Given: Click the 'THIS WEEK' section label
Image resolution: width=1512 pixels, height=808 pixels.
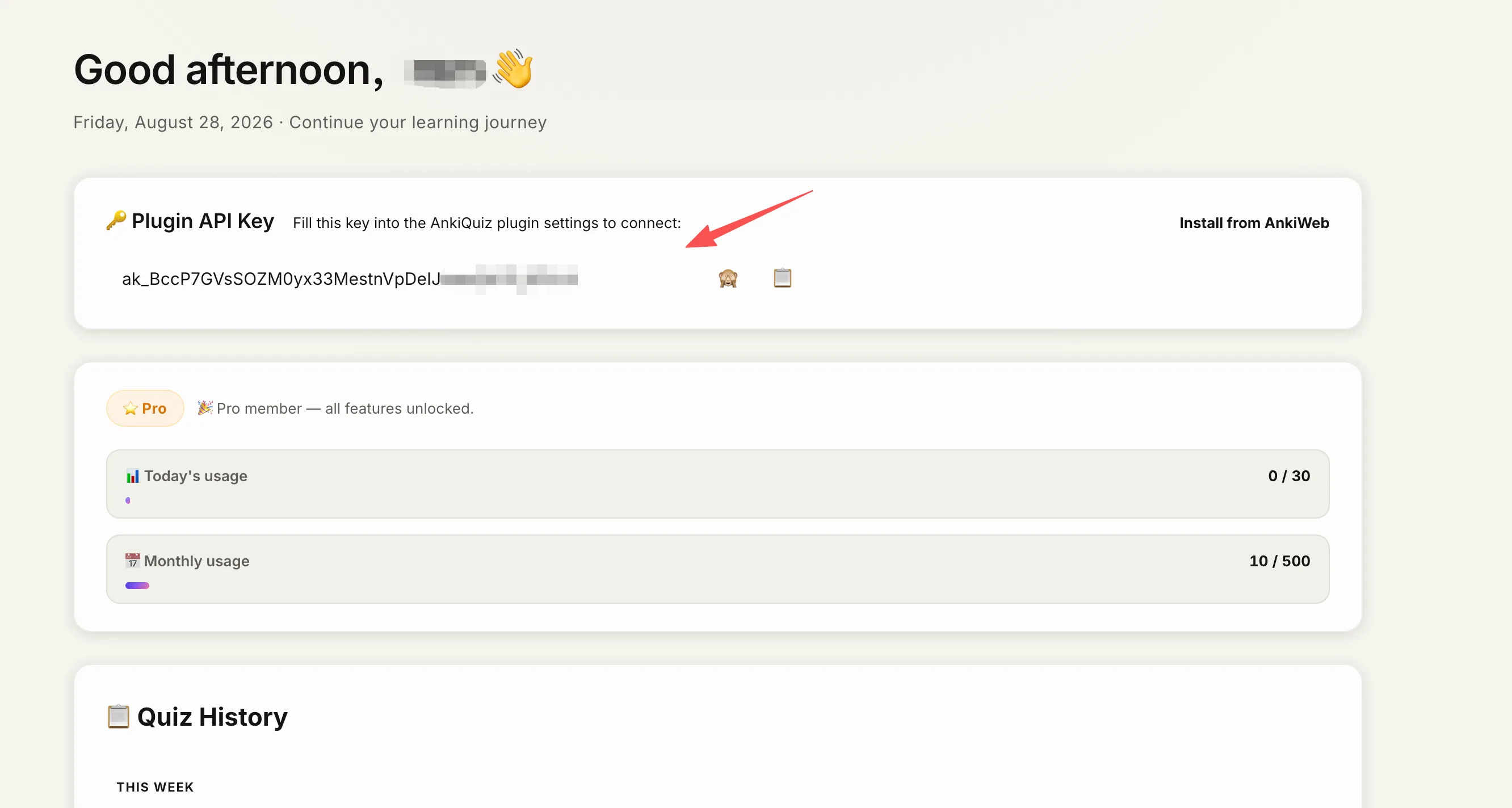Looking at the screenshot, I should coord(155,788).
